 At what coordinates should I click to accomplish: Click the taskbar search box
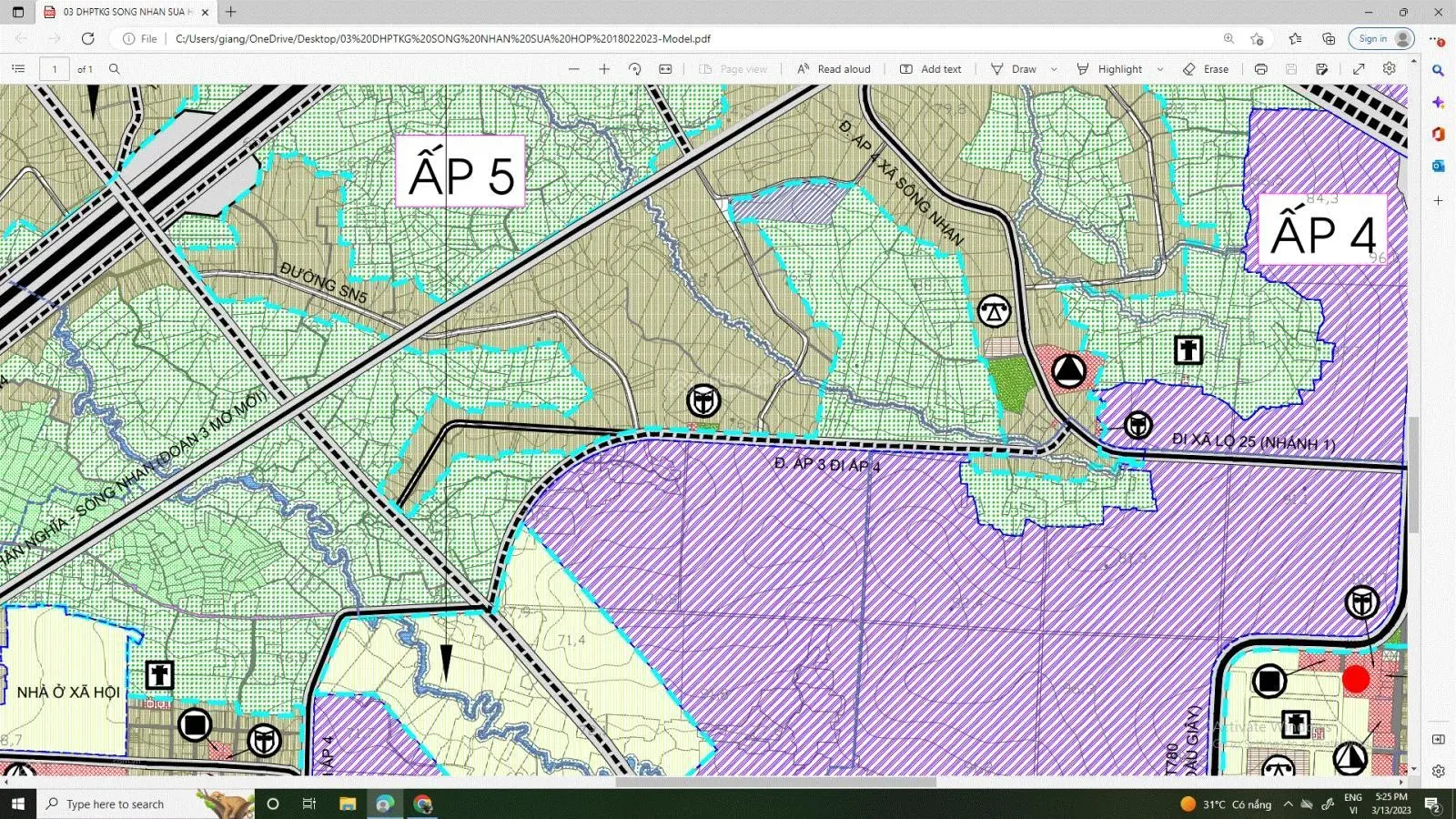point(147,804)
